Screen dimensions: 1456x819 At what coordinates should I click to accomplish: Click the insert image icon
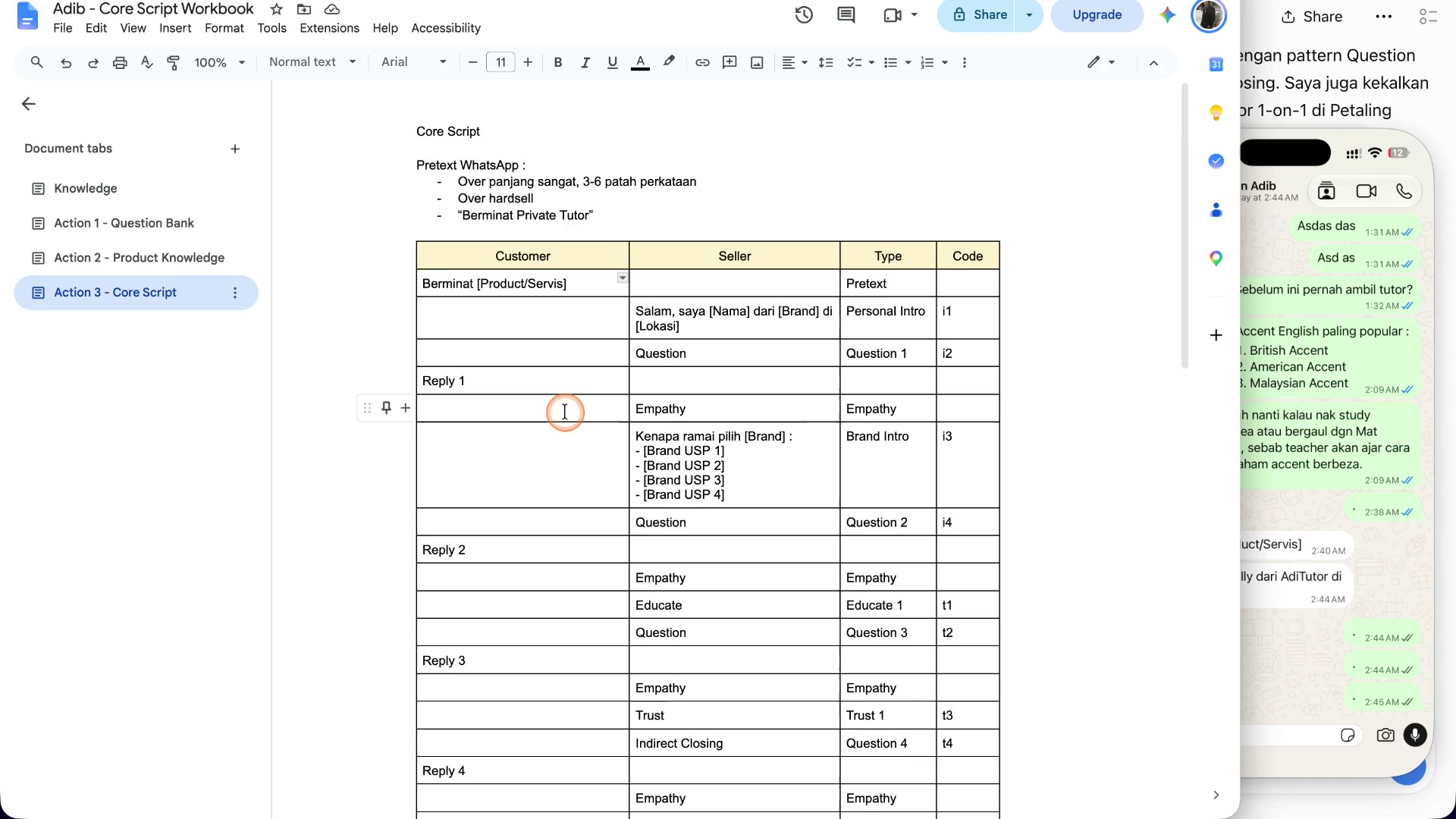[757, 63]
